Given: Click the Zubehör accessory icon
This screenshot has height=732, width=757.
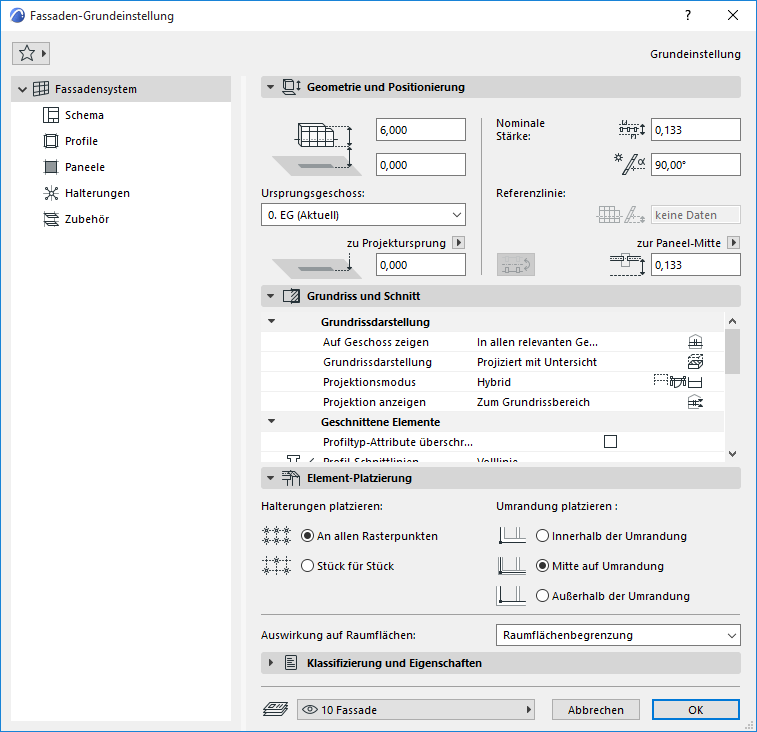Looking at the screenshot, I should tap(51, 219).
